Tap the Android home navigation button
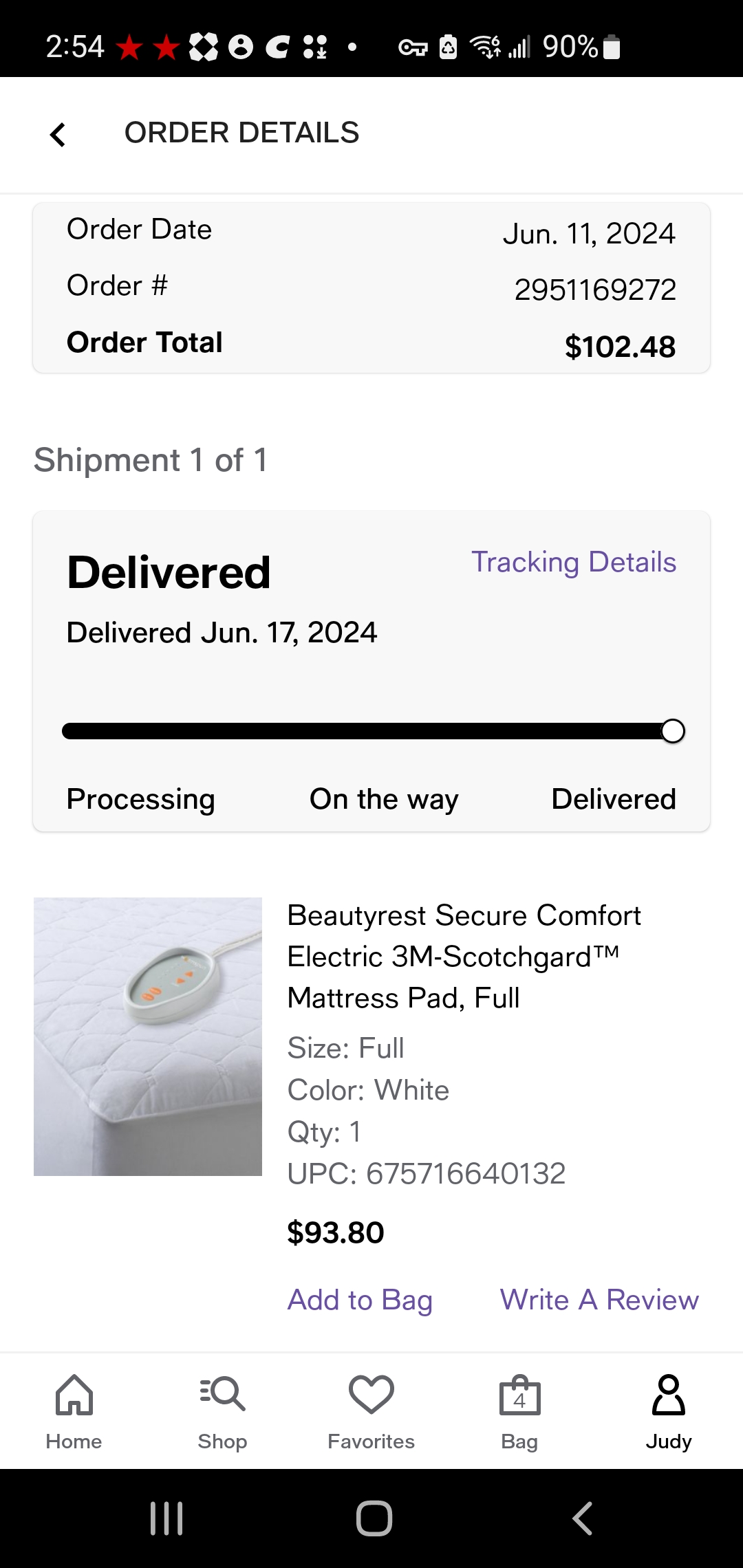This screenshot has width=743, height=1568. [374, 1518]
